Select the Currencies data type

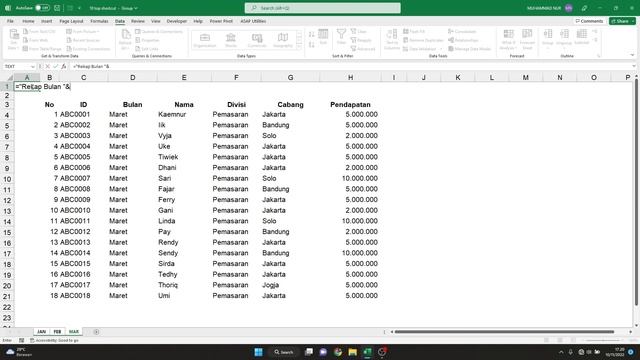point(257,40)
